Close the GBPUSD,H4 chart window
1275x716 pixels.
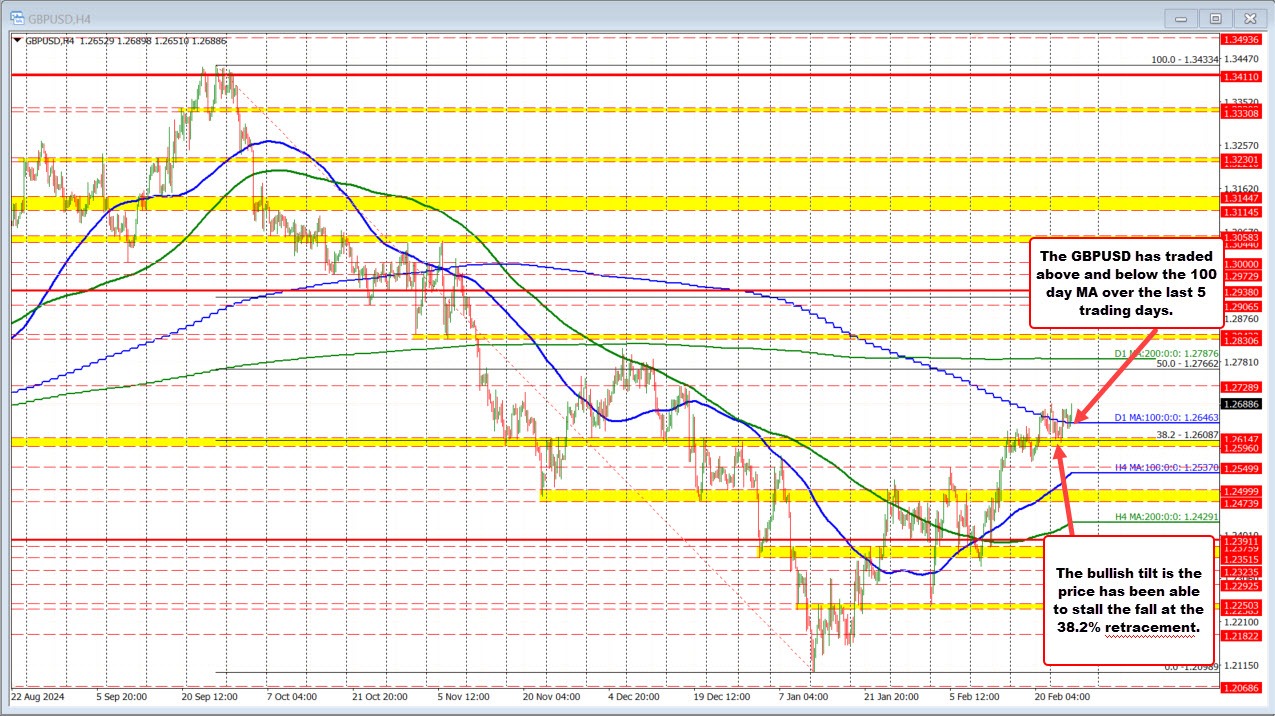pos(1249,17)
